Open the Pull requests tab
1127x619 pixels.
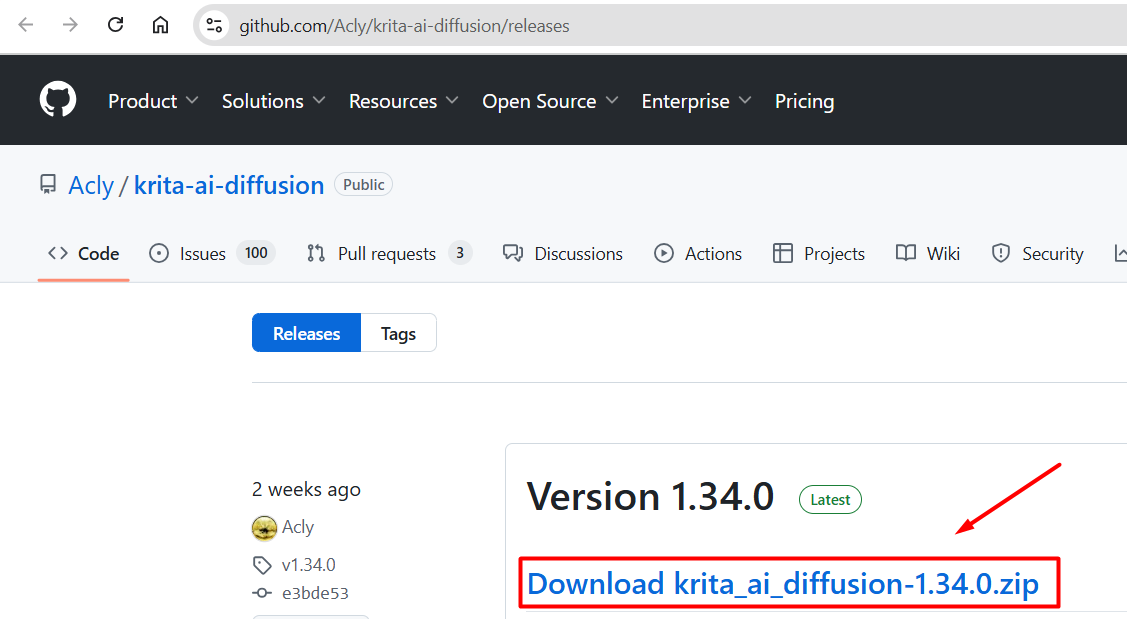(386, 254)
